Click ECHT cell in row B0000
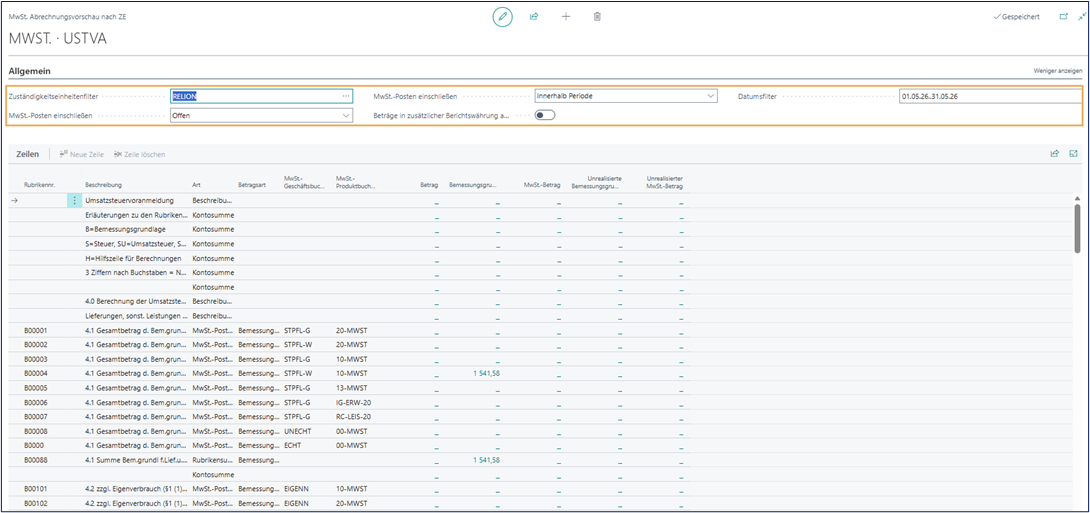Viewport: 1090px width, 513px height. (293, 446)
